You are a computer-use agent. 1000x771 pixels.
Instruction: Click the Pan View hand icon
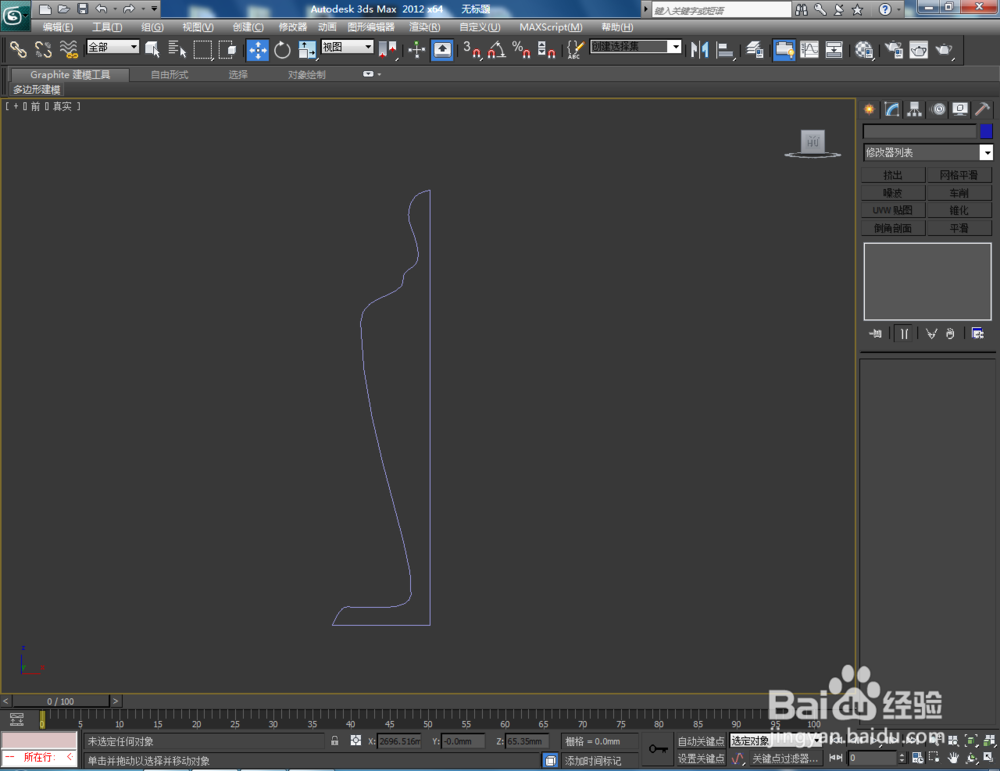pyautogui.click(x=953, y=758)
